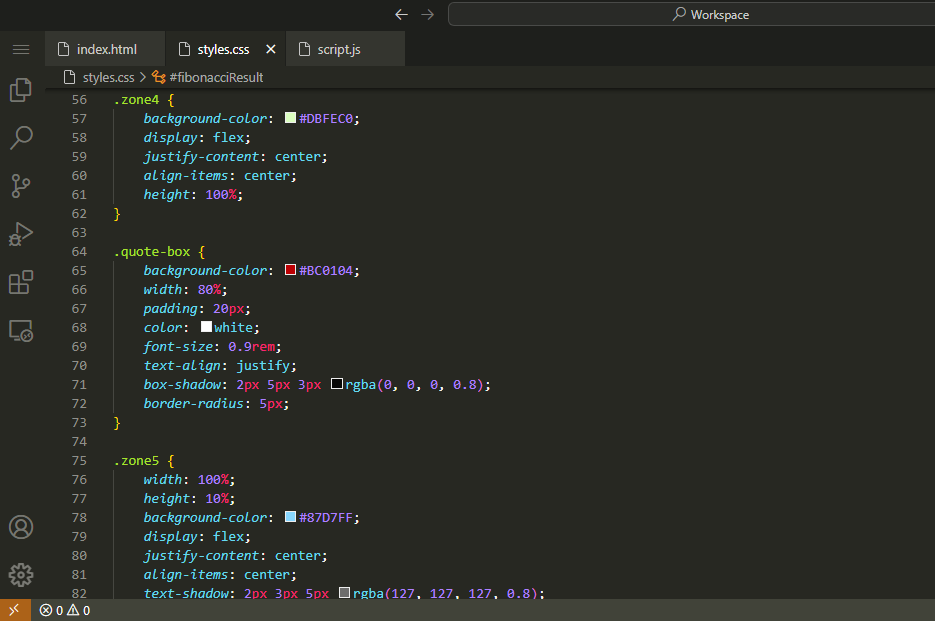The height and width of the screenshot is (621, 935).
Task: Expand the #fibonacciResult breadcrumb
Action: [x=216, y=77]
